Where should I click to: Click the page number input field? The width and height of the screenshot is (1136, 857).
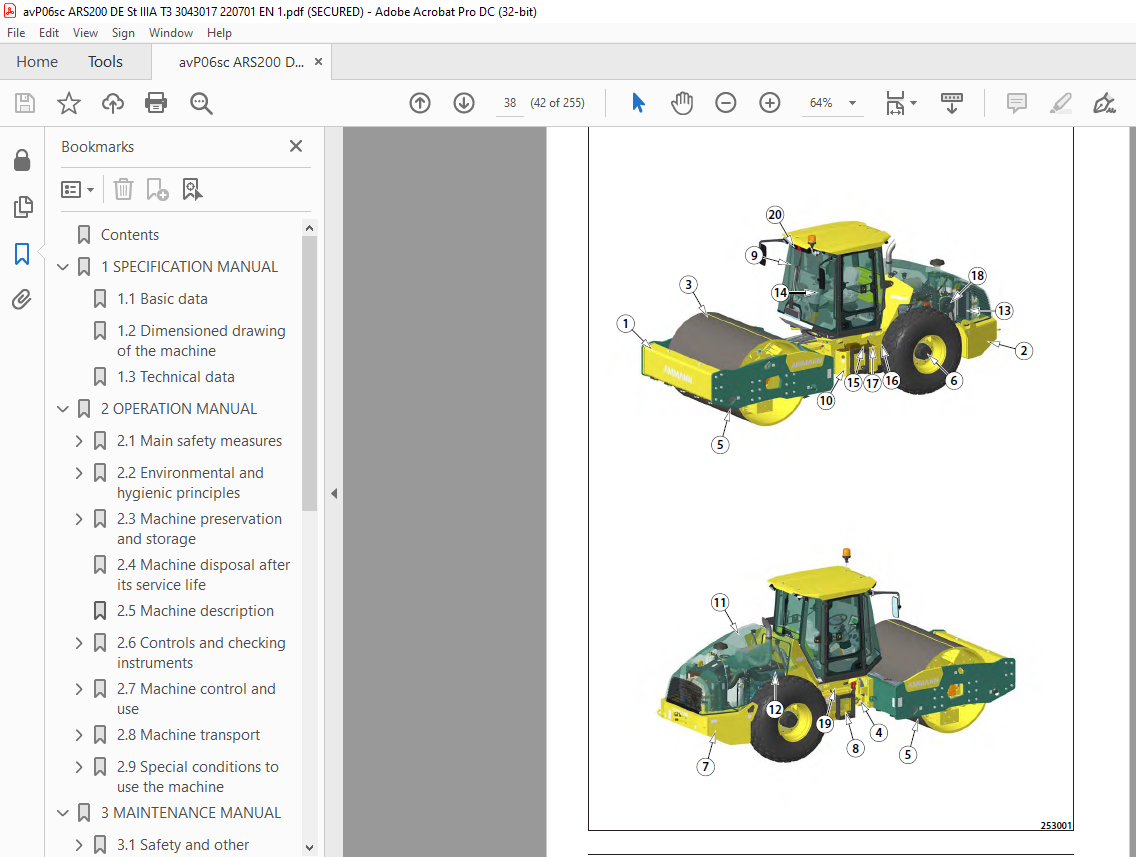point(510,103)
